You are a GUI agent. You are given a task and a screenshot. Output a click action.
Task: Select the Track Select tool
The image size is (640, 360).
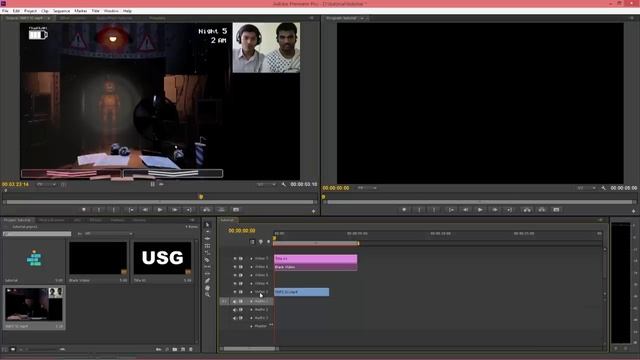[x=207, y=231]
